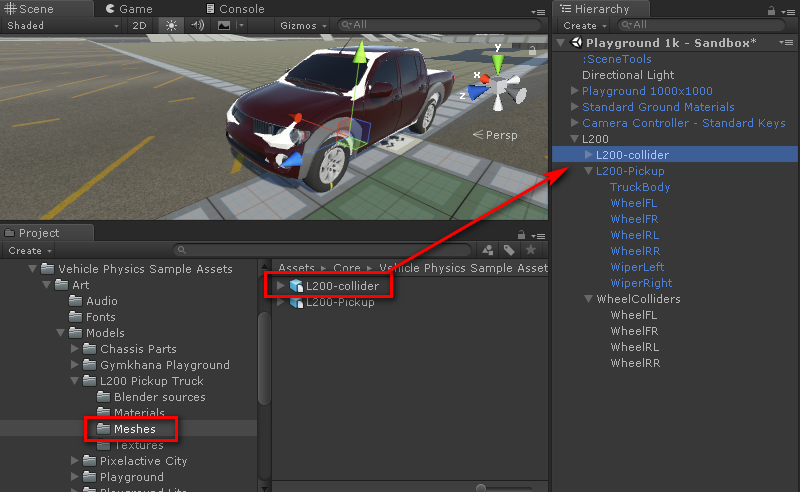Click Search by Label tag icon
This screenshot has height=492, width=800.
pos(509,250)
